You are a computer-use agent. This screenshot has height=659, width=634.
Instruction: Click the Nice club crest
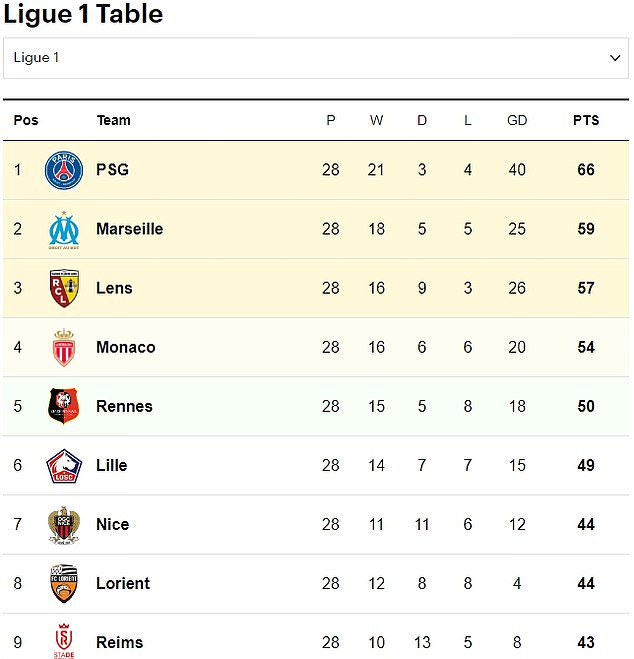click(x=64, y=525)
